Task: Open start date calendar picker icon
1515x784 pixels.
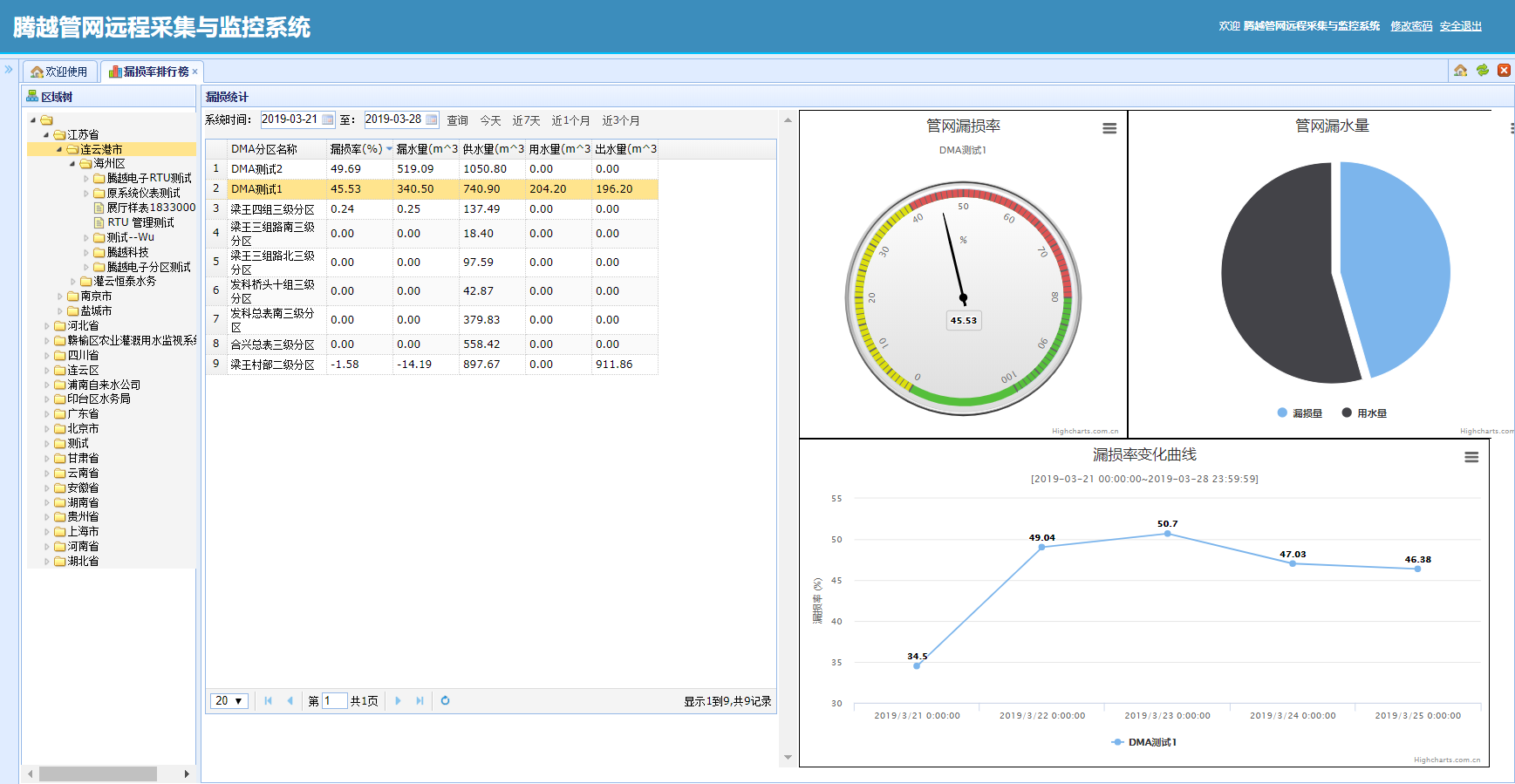Action: pos(328,119)
